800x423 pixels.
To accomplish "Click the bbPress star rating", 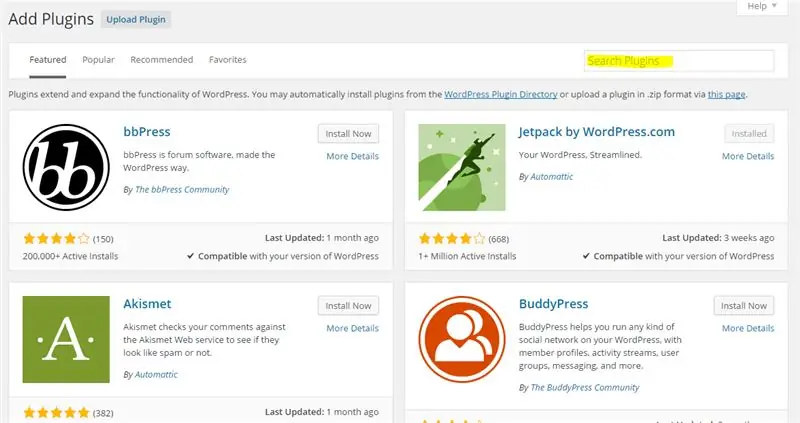I will (x=57, y=238).
